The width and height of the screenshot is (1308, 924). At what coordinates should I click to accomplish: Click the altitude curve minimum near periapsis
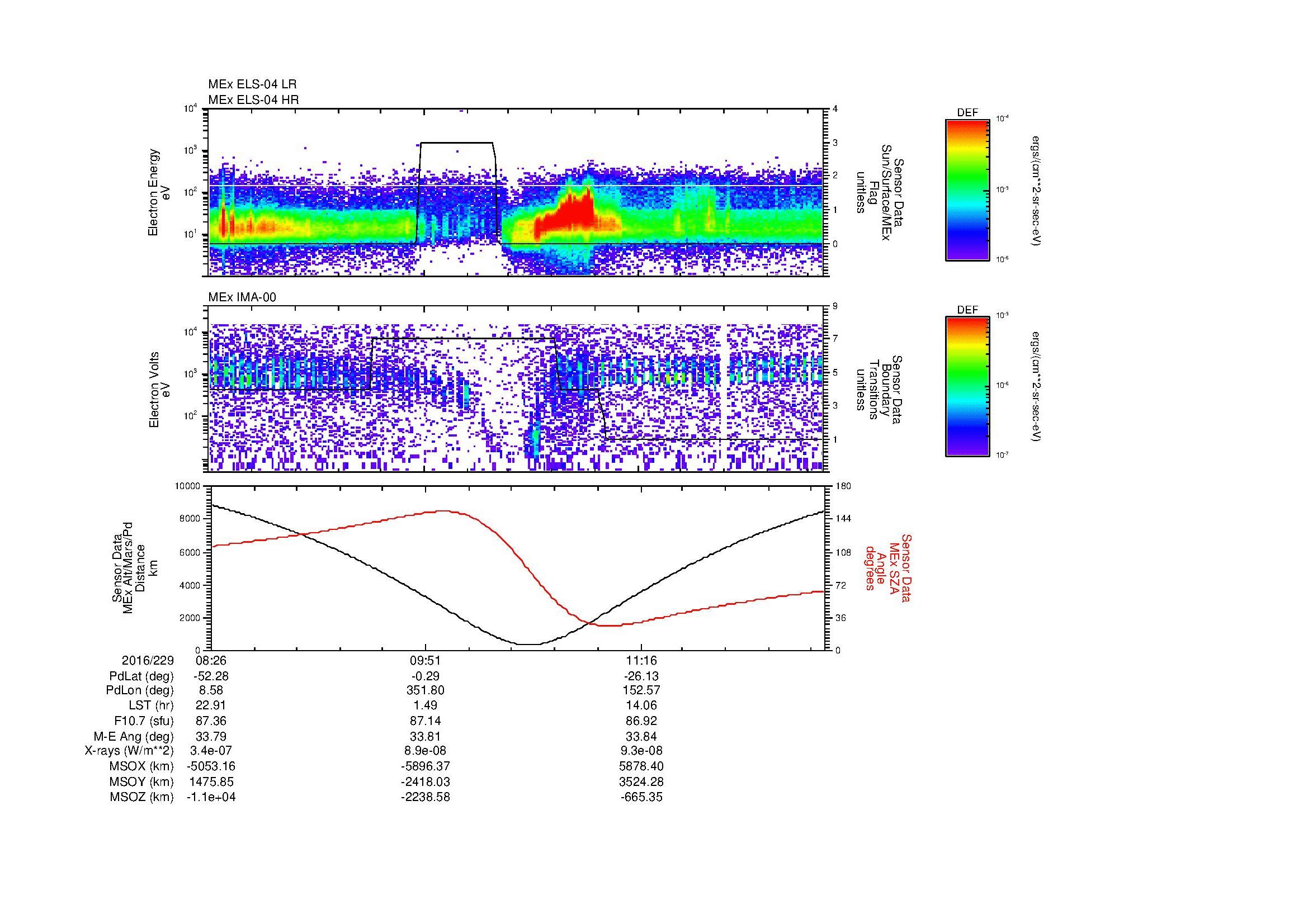[x=528, y=645]
